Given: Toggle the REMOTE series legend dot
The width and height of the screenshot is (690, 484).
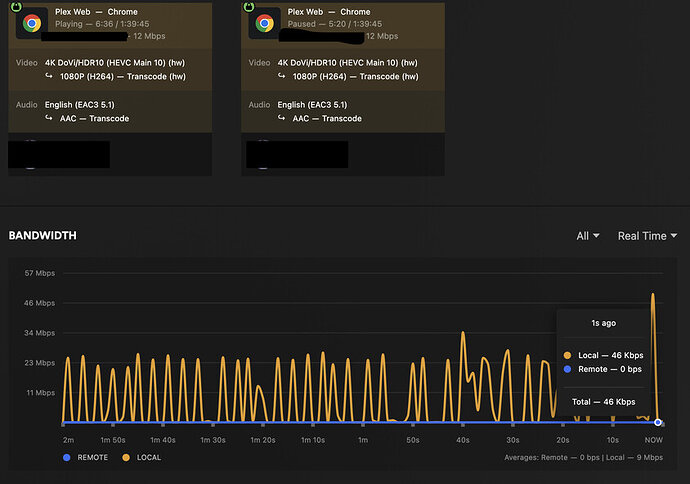Looking at the screenshot, I should (x=66, y=458).
